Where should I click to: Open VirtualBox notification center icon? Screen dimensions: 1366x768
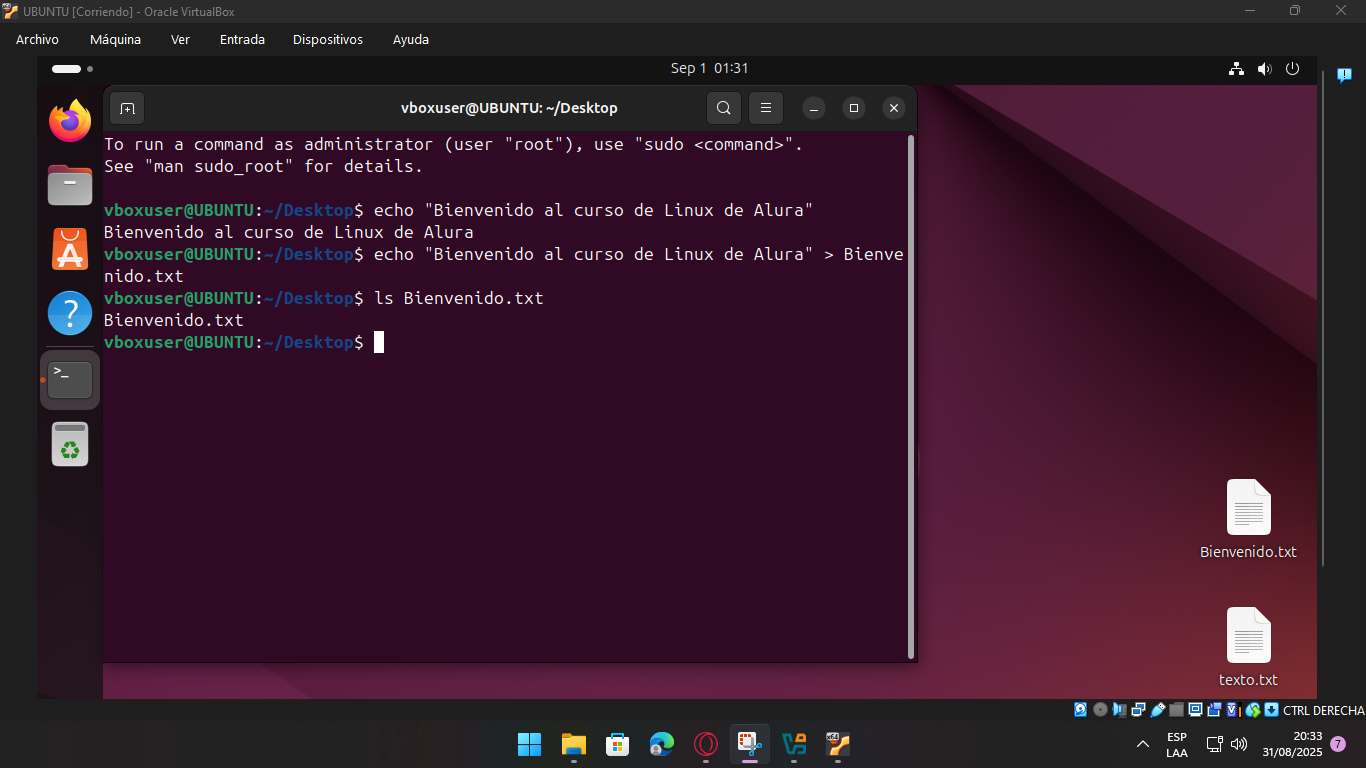click(1344, 75)
